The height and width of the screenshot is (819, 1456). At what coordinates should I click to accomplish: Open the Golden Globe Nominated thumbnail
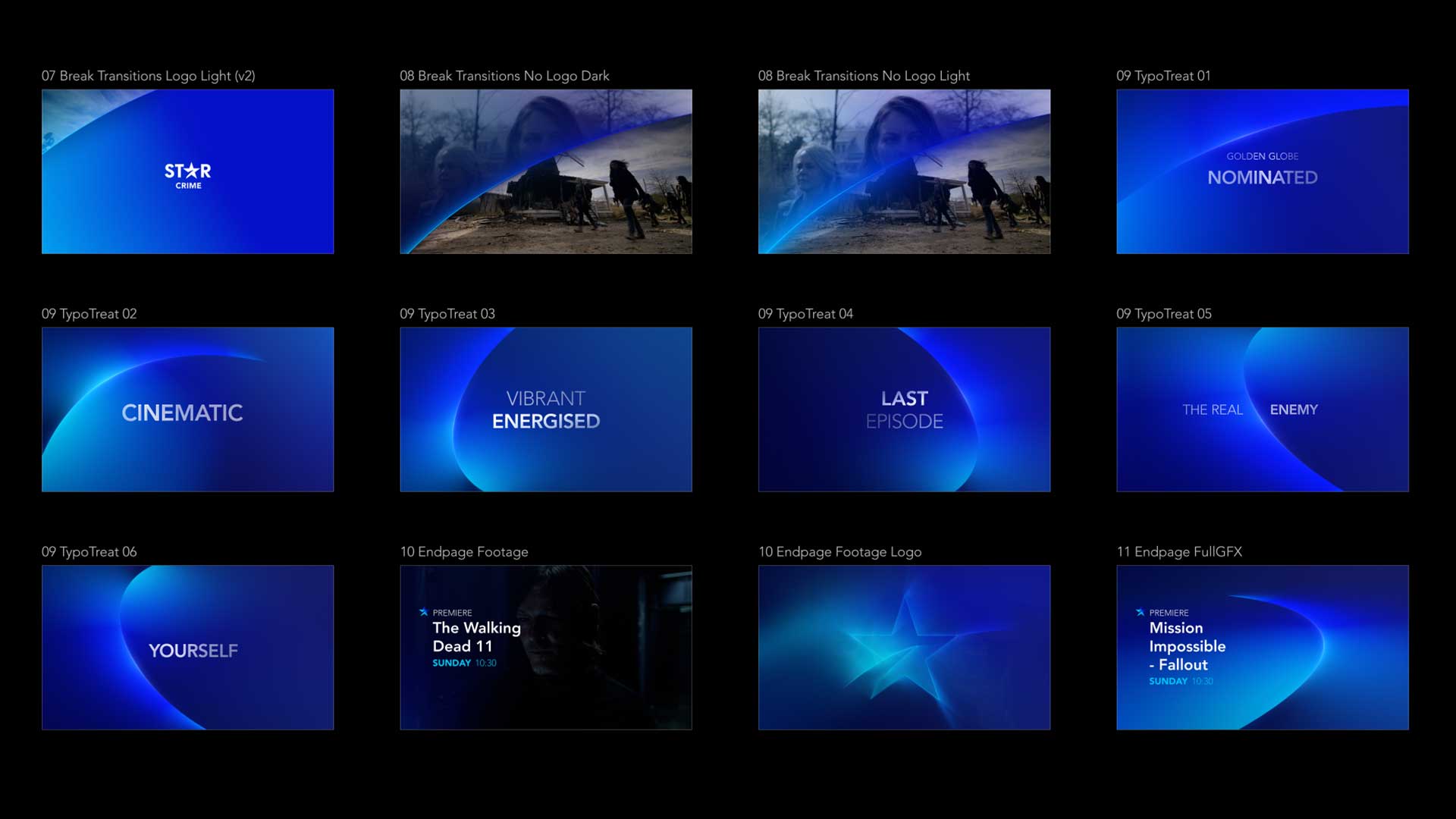click(x=1262, y=171)
